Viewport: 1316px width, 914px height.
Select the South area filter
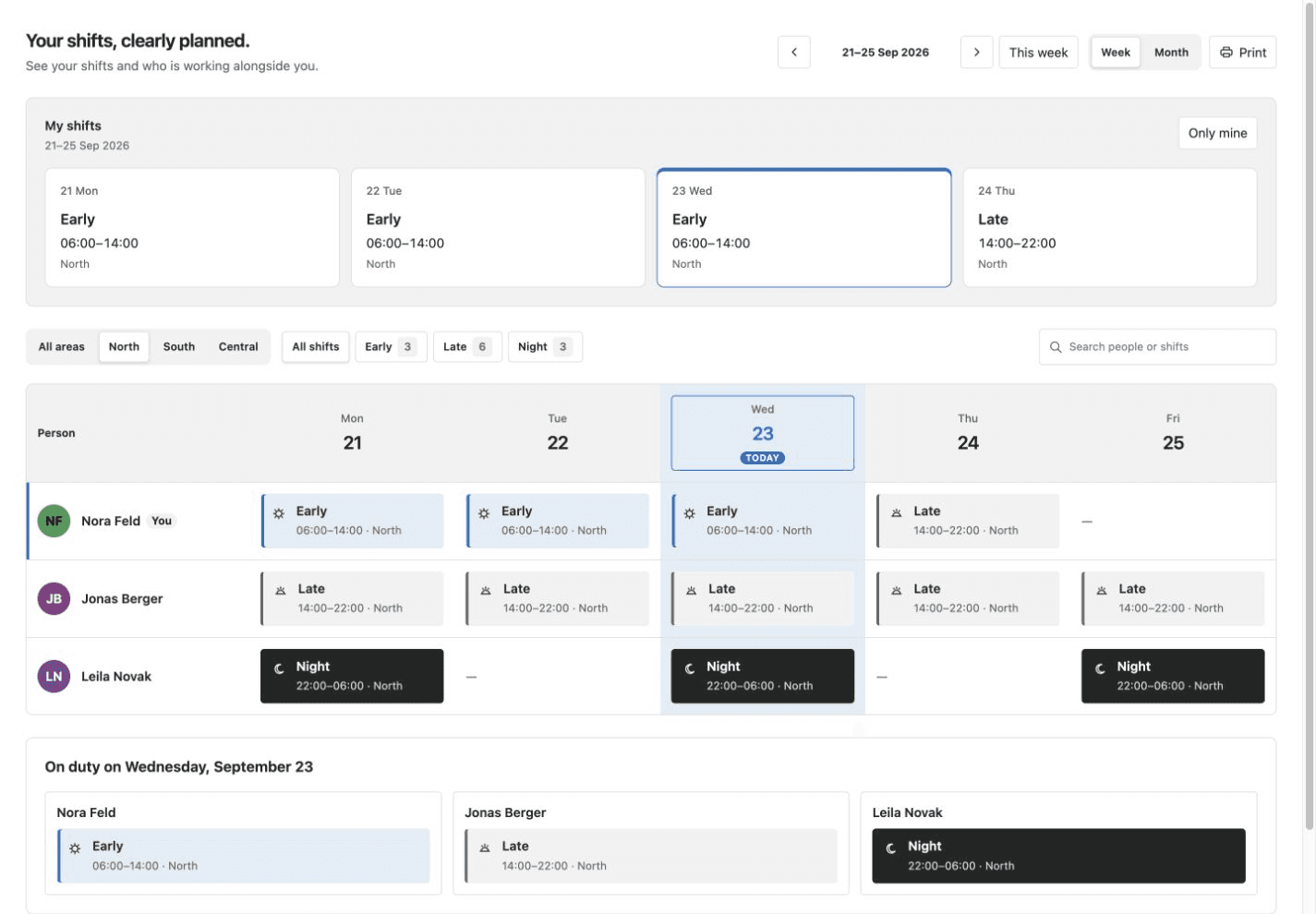pos(179,347)
